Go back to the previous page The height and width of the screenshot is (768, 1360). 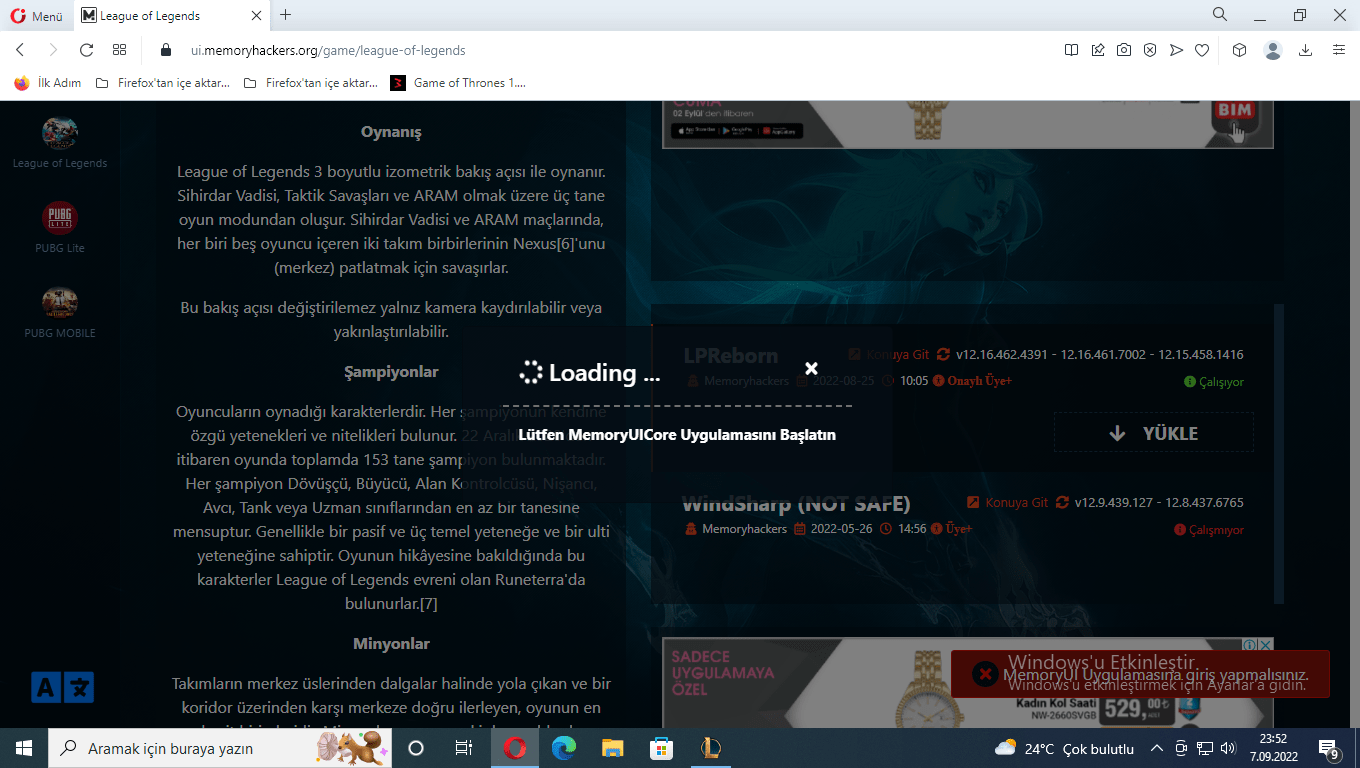[x=20, y=50]
